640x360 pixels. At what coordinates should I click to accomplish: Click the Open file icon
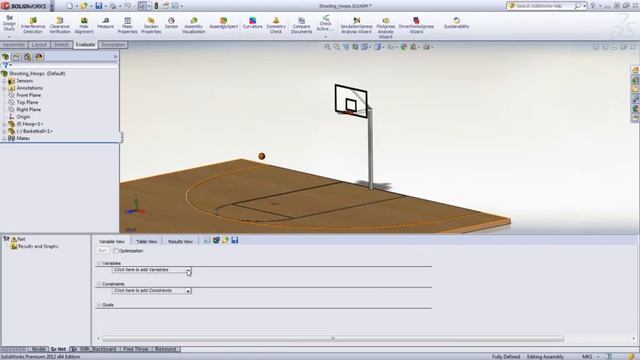click(x=84, y=6)
